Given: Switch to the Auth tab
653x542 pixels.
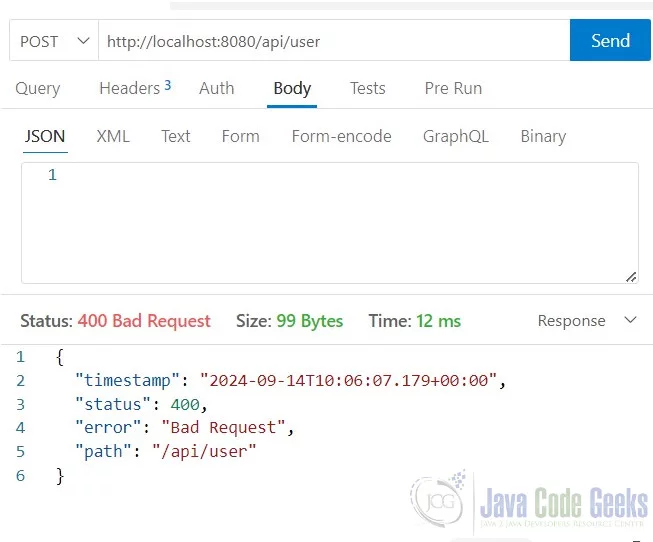Looking at the screenshot, I should (217, 88).
